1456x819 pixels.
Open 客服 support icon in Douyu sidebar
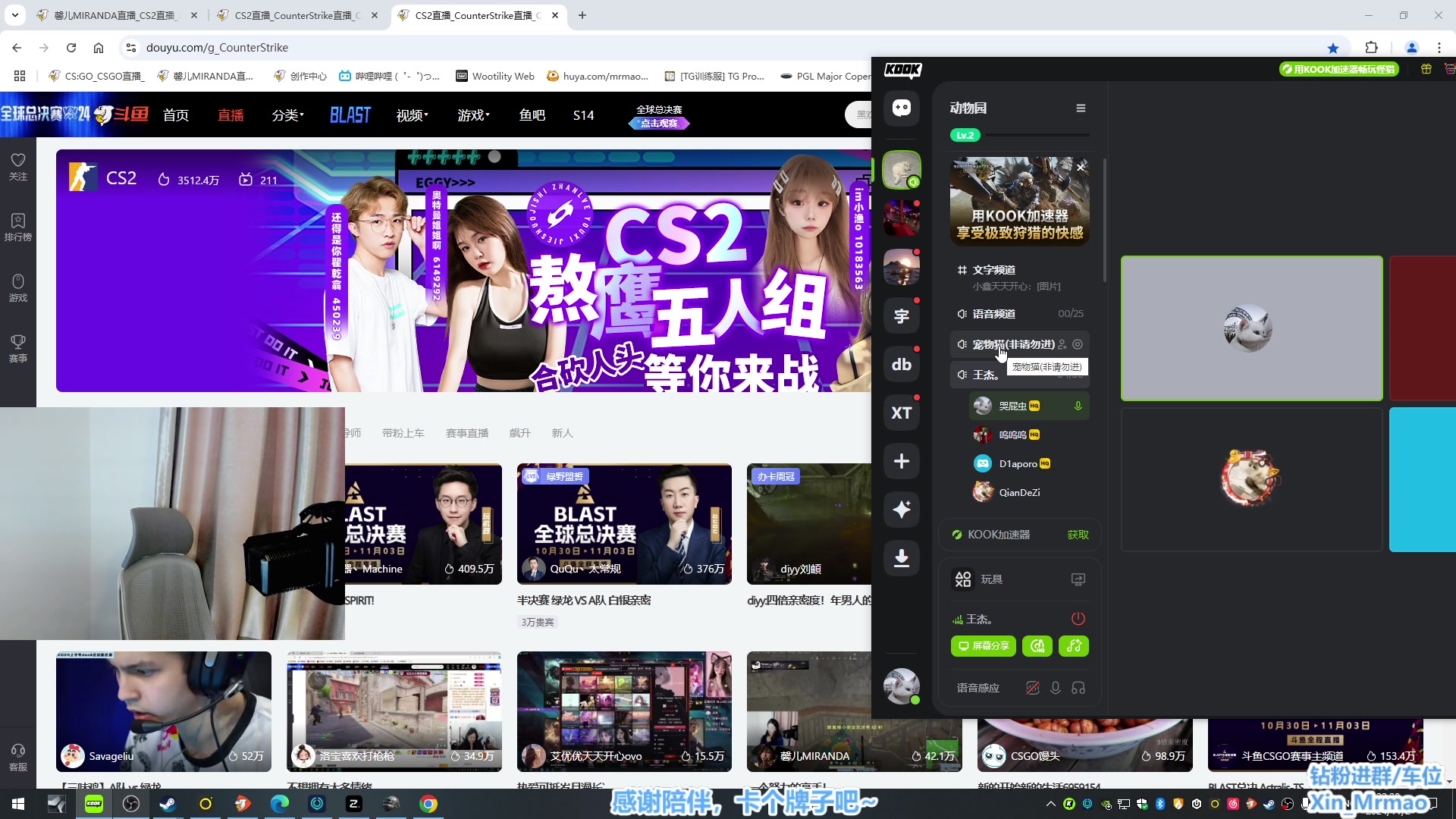pyautogui.click(x=18, y=758)
